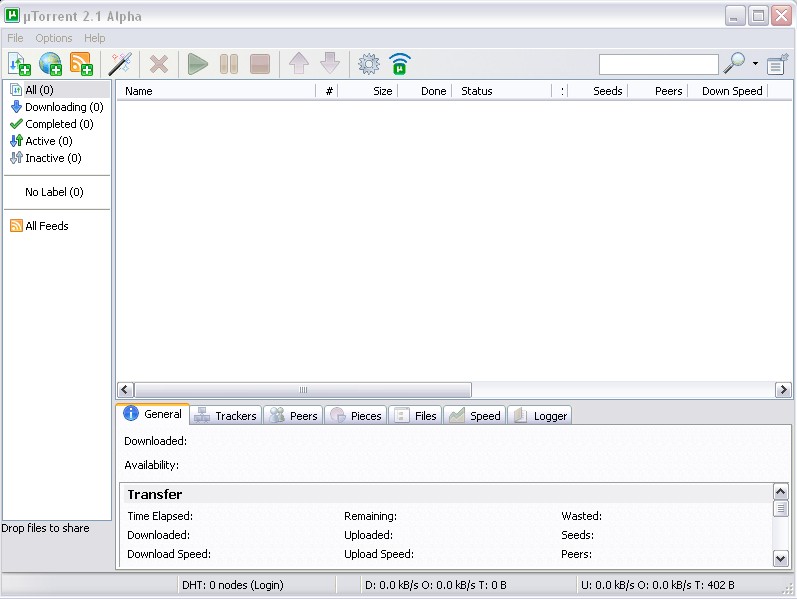Click the green Start torrent icon
This screenshot has height=599, width=797.
click(198, 65)
